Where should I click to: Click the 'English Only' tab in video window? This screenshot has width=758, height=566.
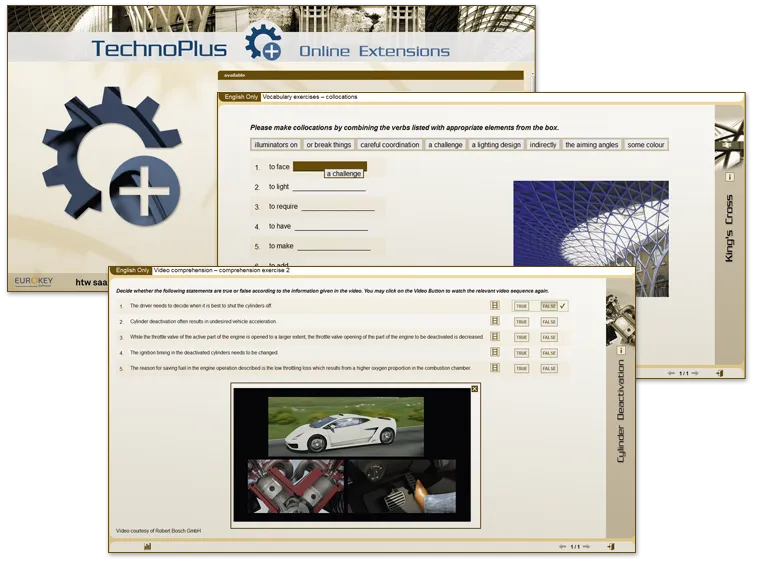pos(132,270)
